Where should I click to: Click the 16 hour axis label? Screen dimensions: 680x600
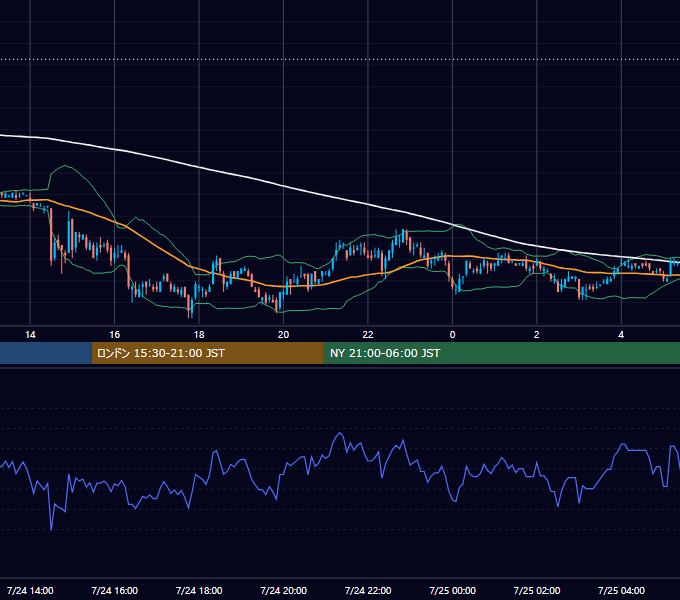(x=114, y=335)
